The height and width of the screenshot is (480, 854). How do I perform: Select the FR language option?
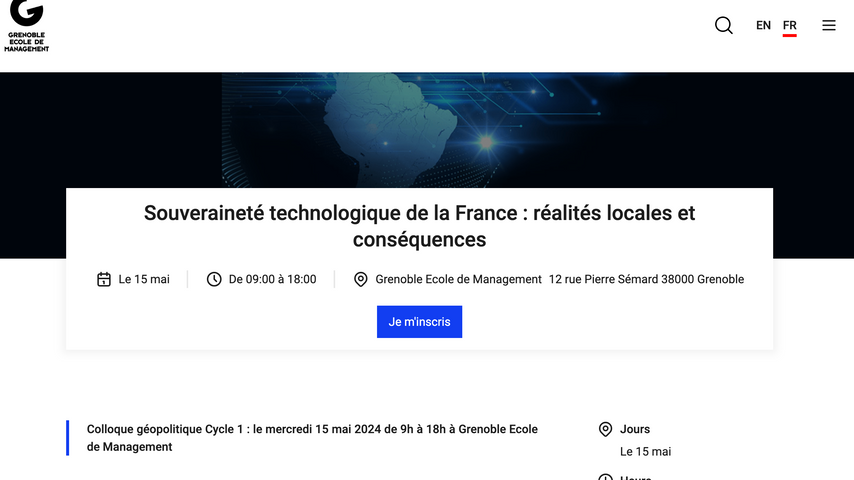tap(789, 26)
